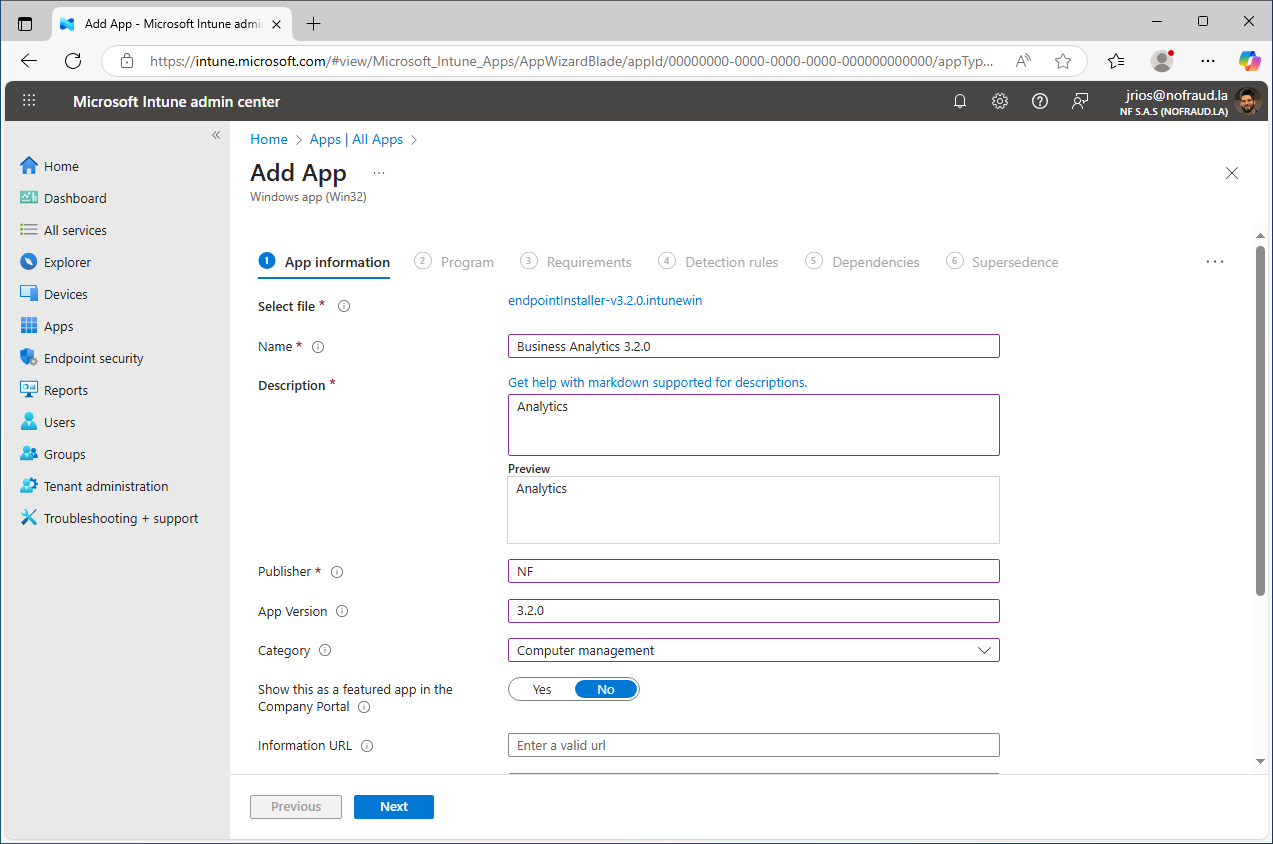Click the Name input field

click(754, 346)
